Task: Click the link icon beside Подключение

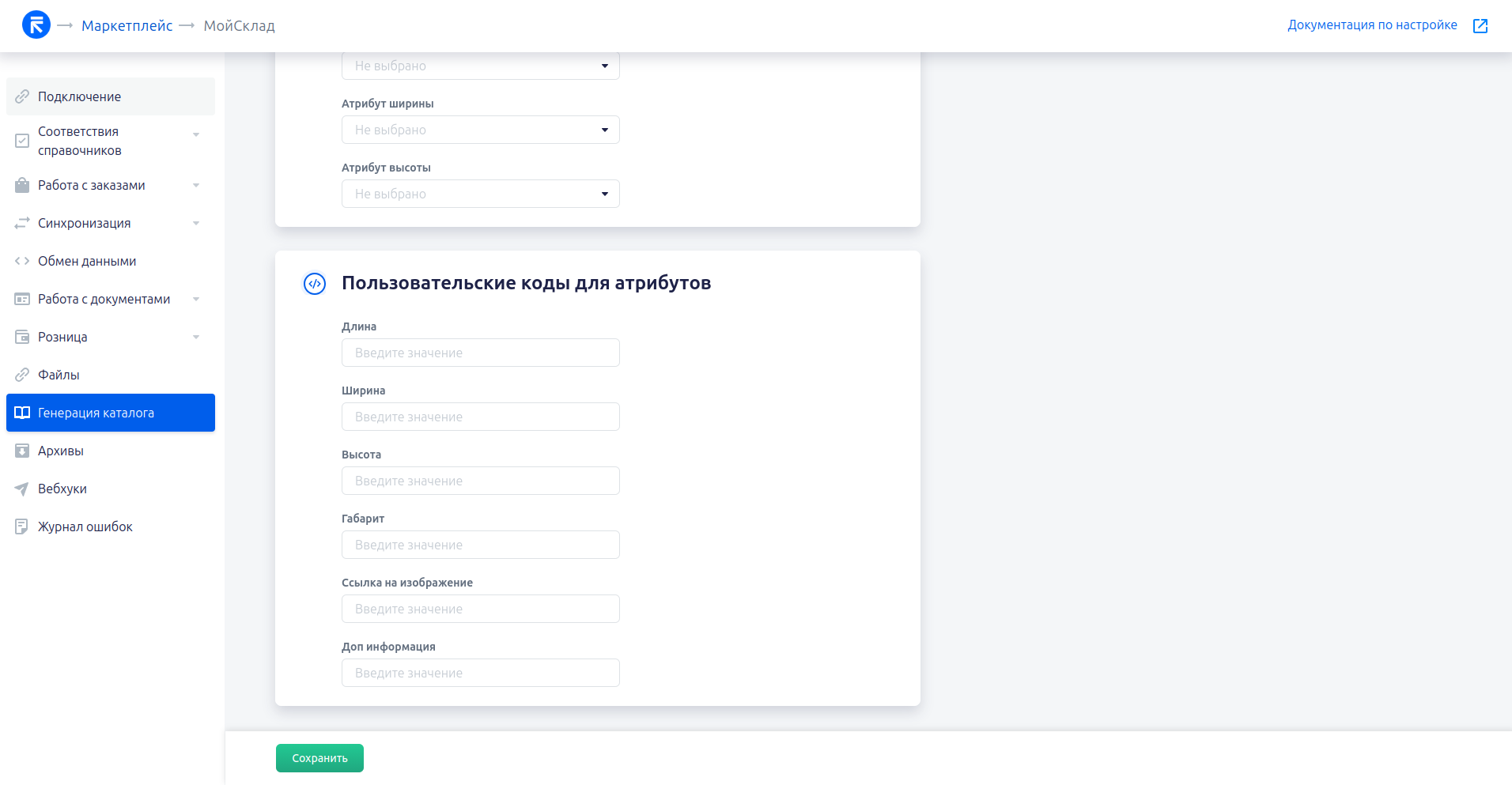Action: tap(22, 96)
